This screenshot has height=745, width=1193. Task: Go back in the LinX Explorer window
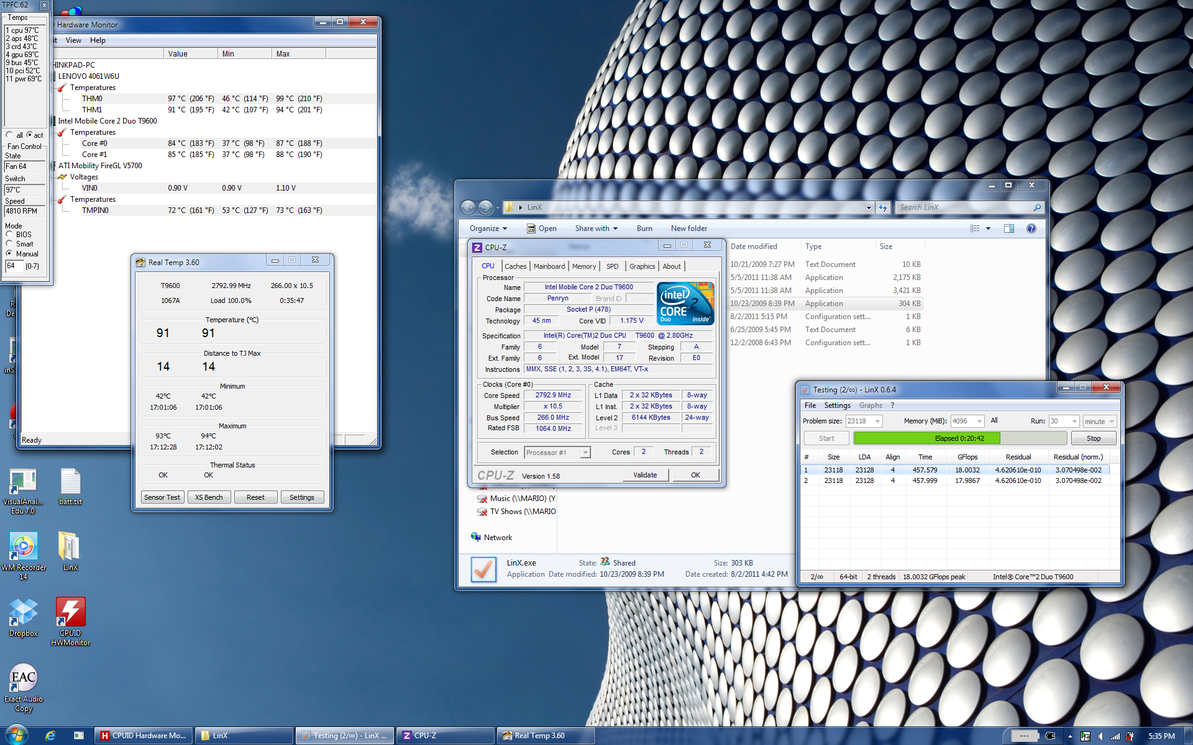coord(468,207)
